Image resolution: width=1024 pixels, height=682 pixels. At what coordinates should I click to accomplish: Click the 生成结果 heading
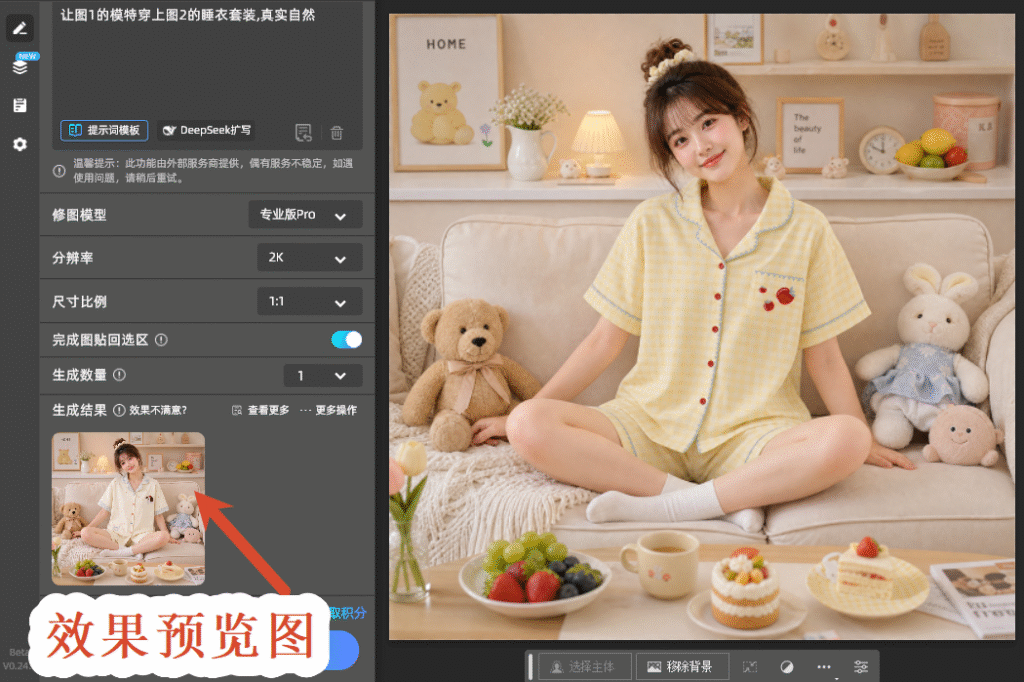click(x=79, y=410)
